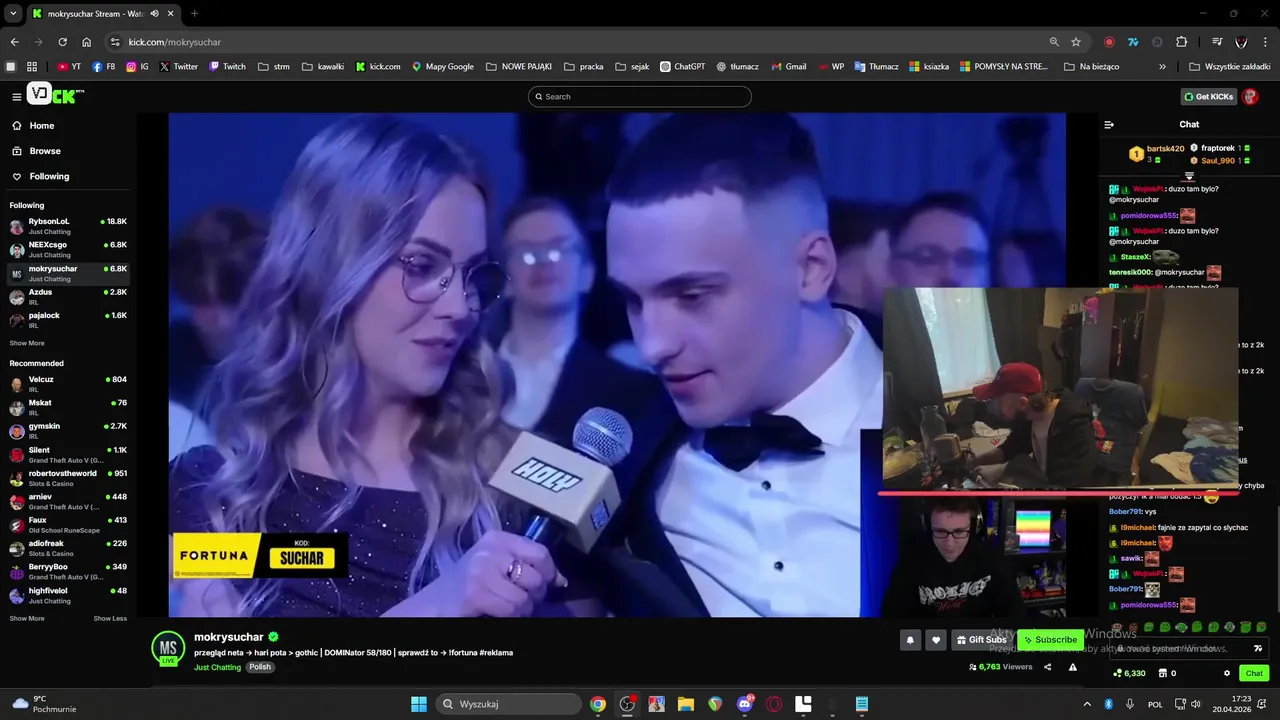Image resolution: width=1280 pixels, height=720 pixels.
Task: Open Wszystkie zakładki folder
Action: 1229,67
